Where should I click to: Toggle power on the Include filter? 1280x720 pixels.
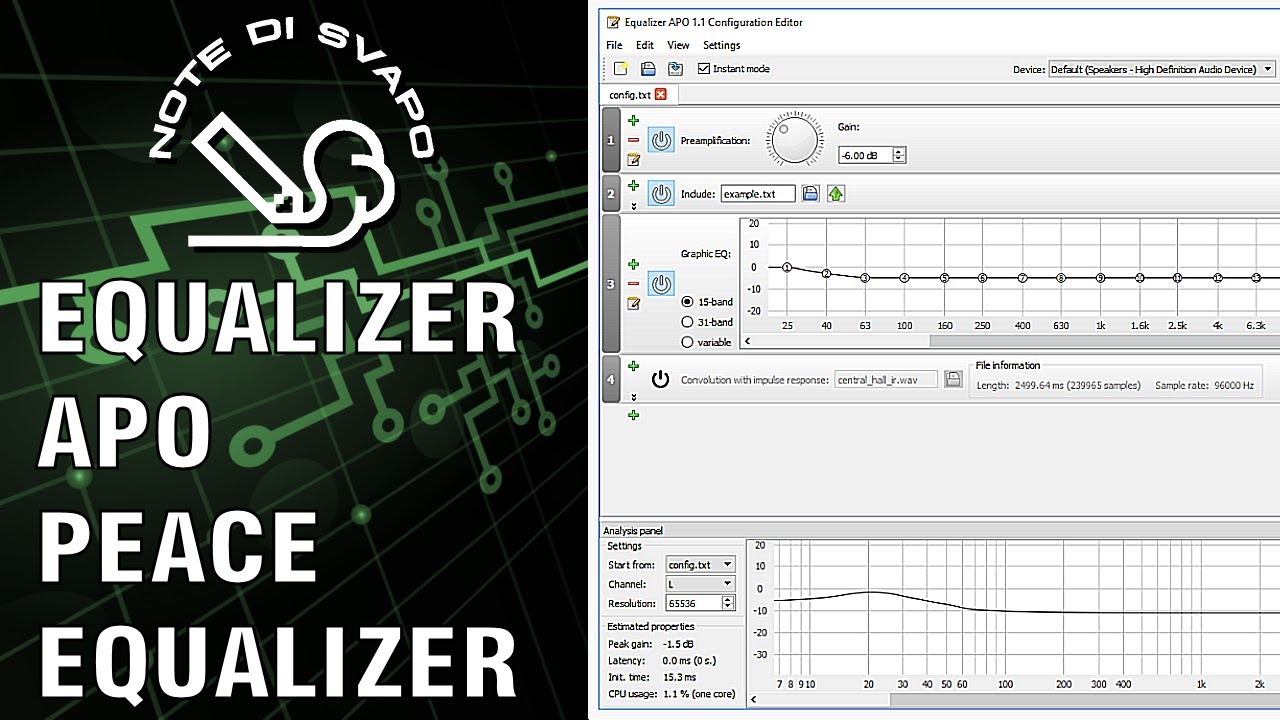[661, 193]
